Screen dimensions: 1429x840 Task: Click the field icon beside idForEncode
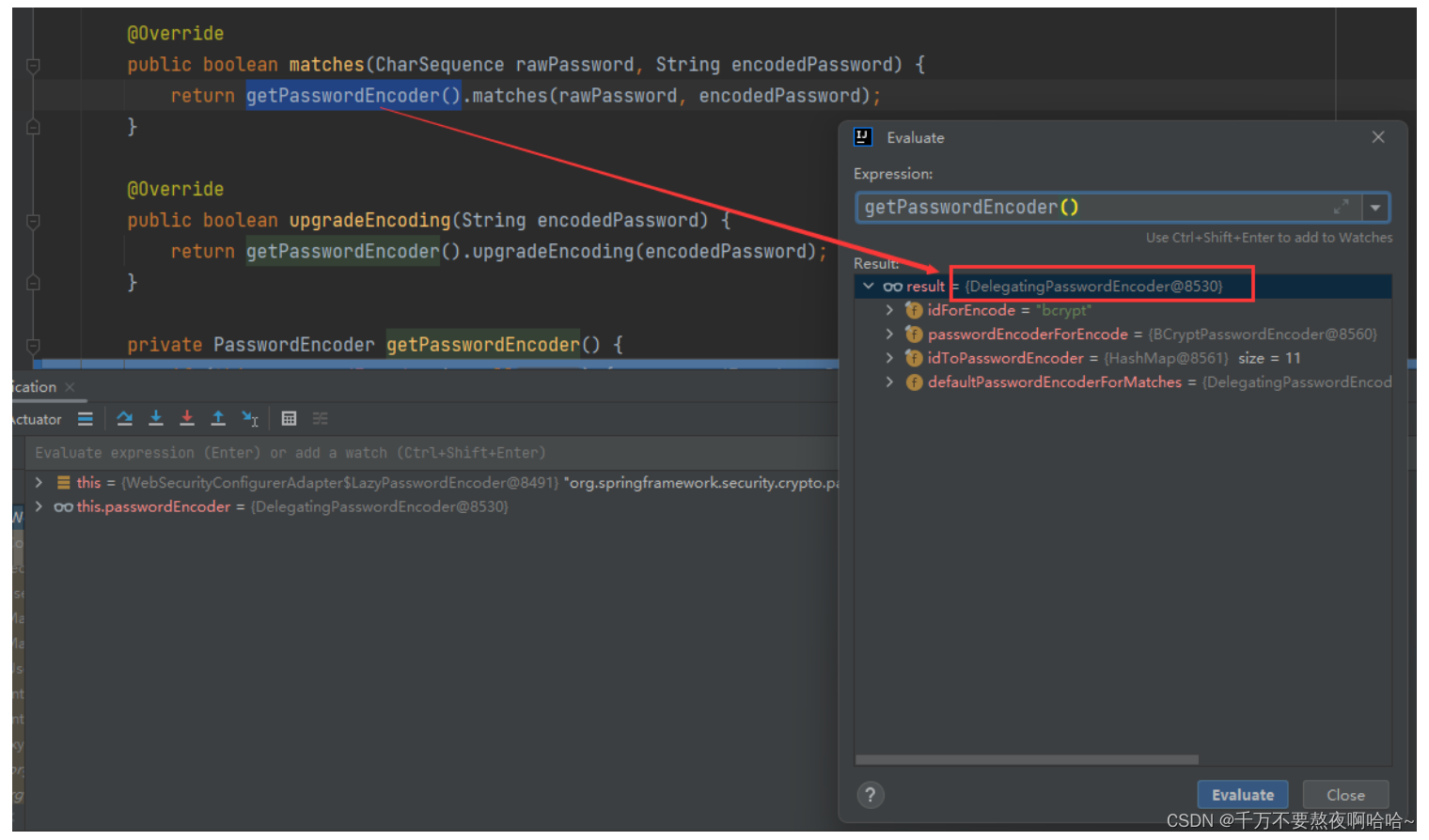pyautogui.click(x=913, y=310)
